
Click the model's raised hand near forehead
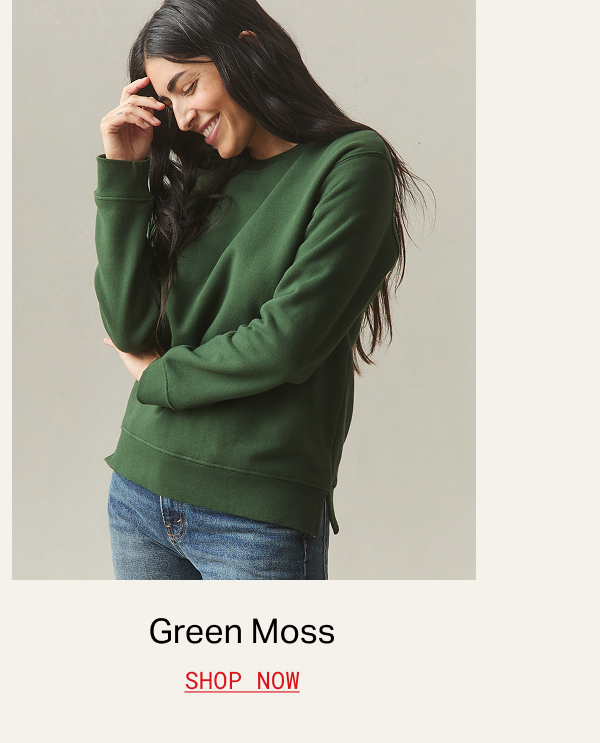(x=130, y=121)
